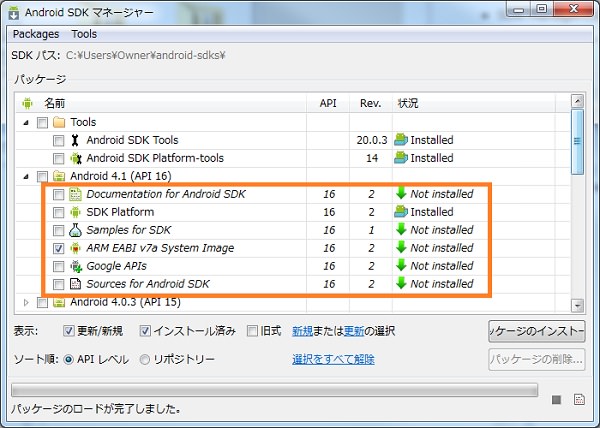Toggle the インストール済み display checkbox

(x=145, y=331)
